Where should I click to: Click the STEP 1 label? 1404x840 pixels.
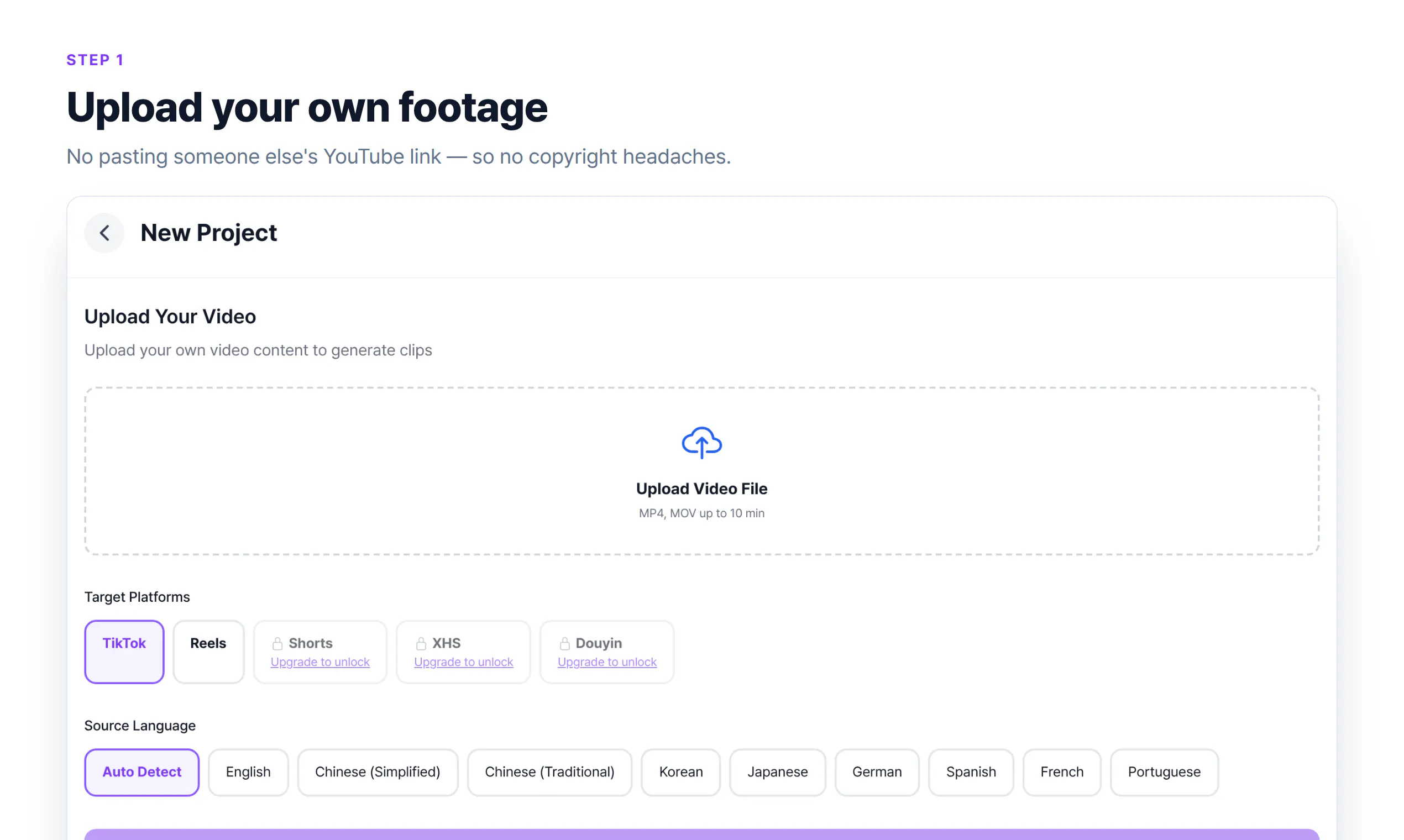click(x=95, y=60)
